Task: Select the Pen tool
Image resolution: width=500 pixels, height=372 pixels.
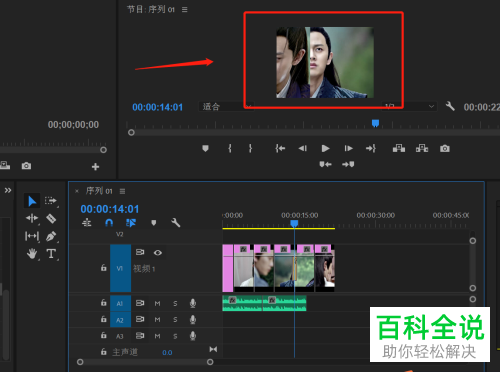Action: point(51,236)
